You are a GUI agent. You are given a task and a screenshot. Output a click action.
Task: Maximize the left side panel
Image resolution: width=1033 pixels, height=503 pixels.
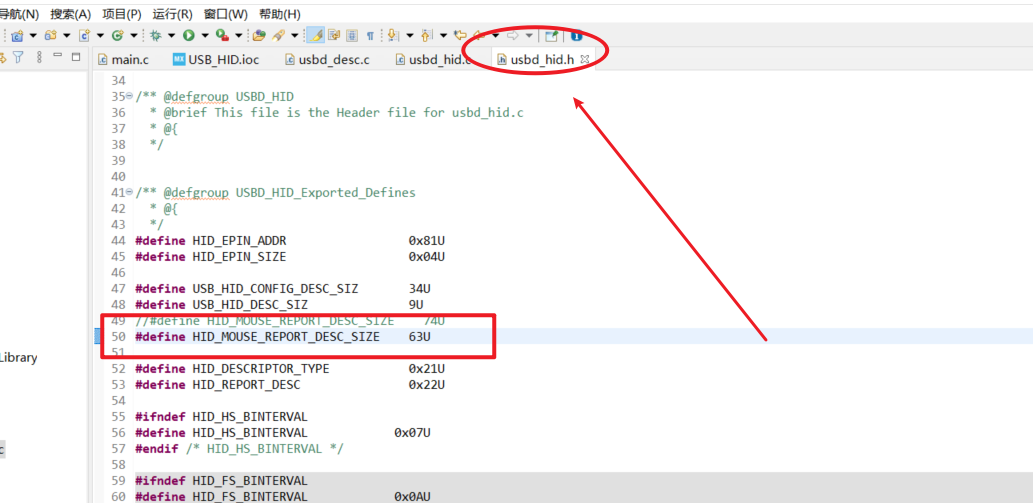click(76, 57)
